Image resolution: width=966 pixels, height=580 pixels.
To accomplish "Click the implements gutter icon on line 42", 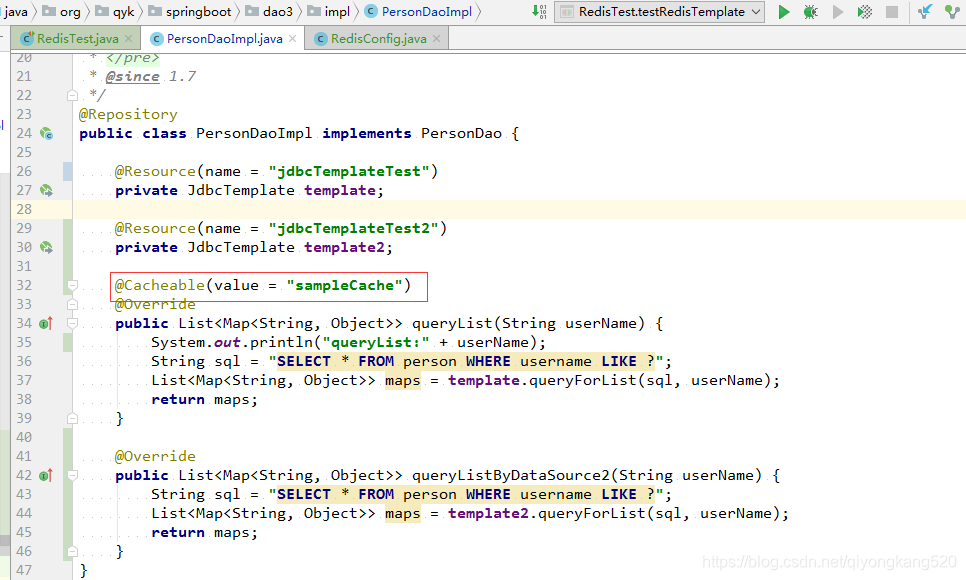I will (x=46, y=475).
